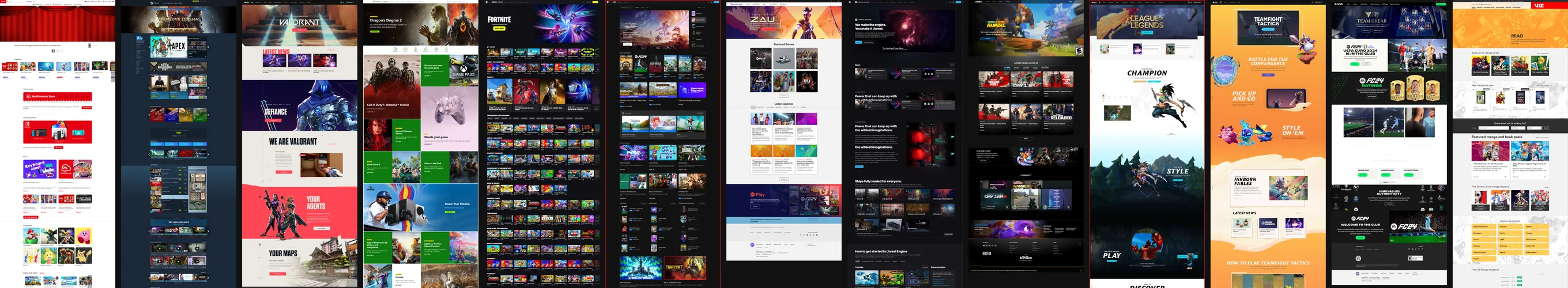Advance Steam featured carousel with right arrow

(208, 47)
